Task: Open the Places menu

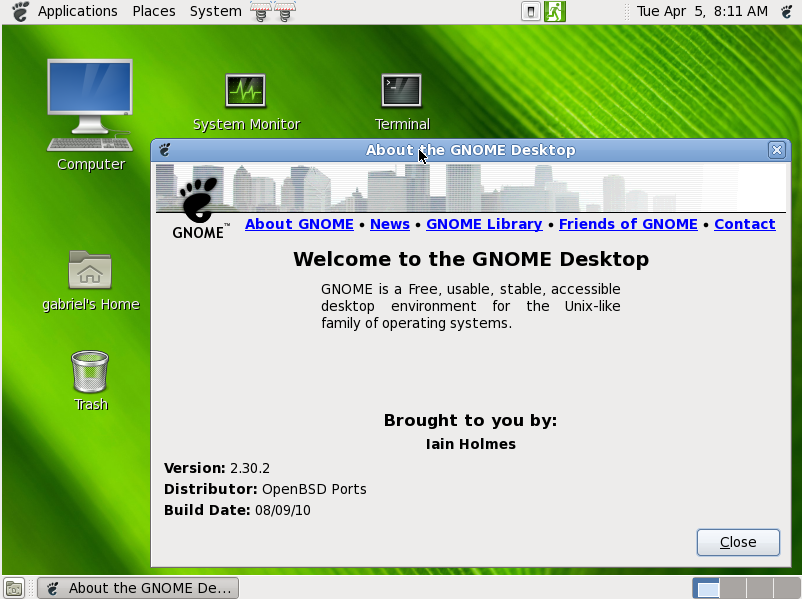Action: click(153, 11)
